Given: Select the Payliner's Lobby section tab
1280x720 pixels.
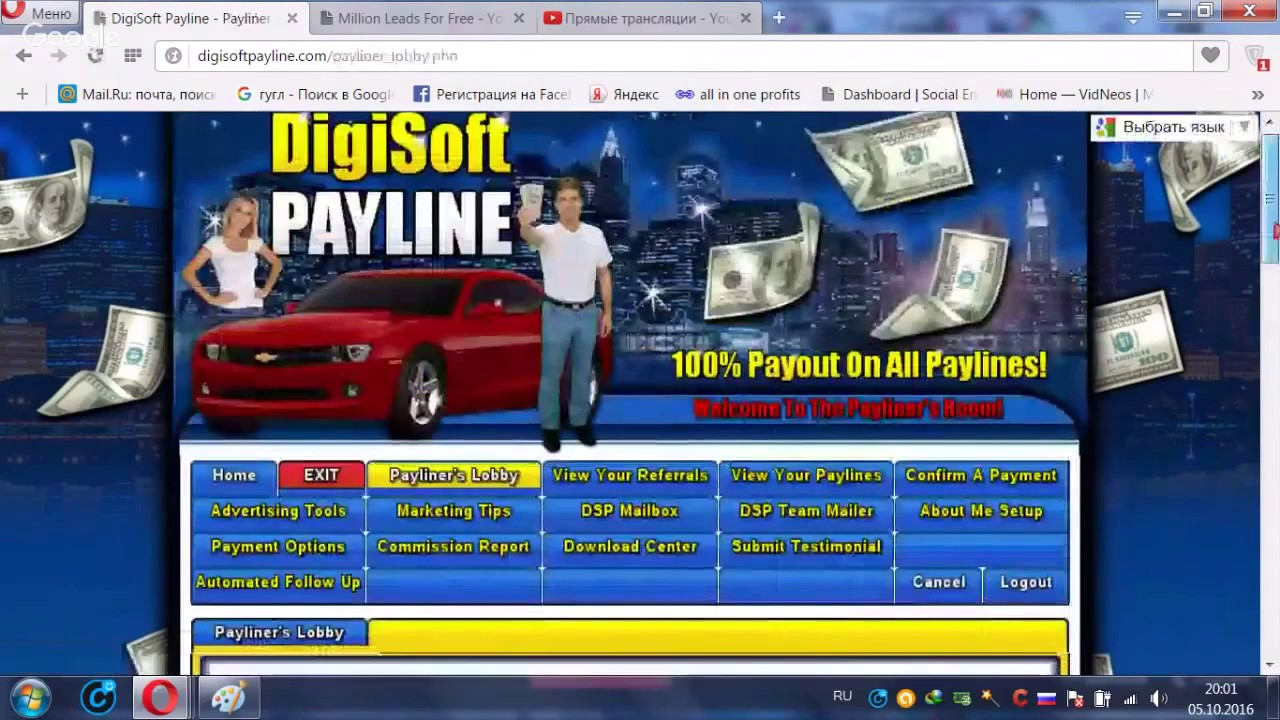Looking at the screenshot, I should point(279,632).
